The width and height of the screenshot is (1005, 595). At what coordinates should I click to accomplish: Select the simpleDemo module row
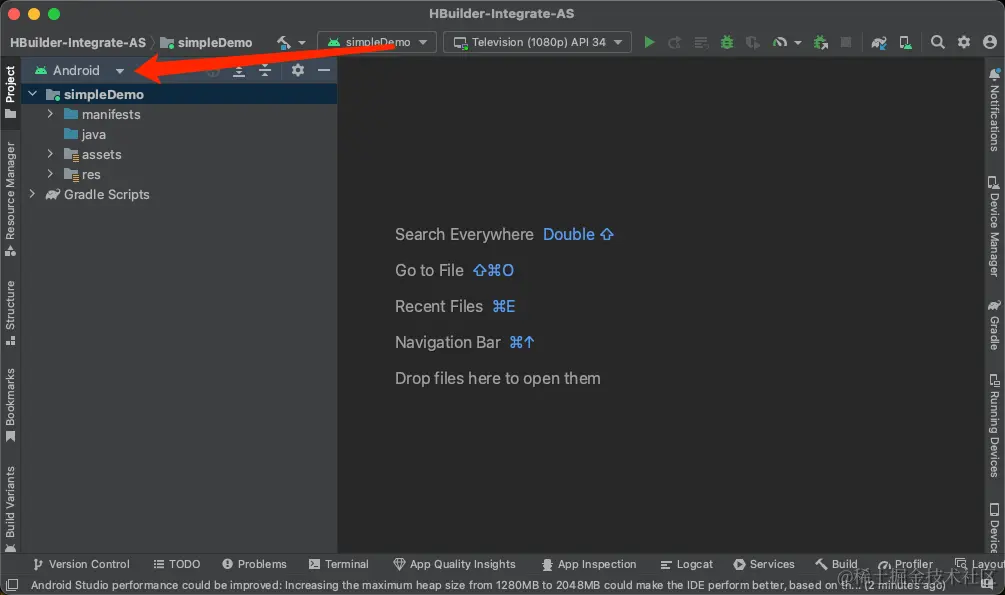(x=179, y=94)
